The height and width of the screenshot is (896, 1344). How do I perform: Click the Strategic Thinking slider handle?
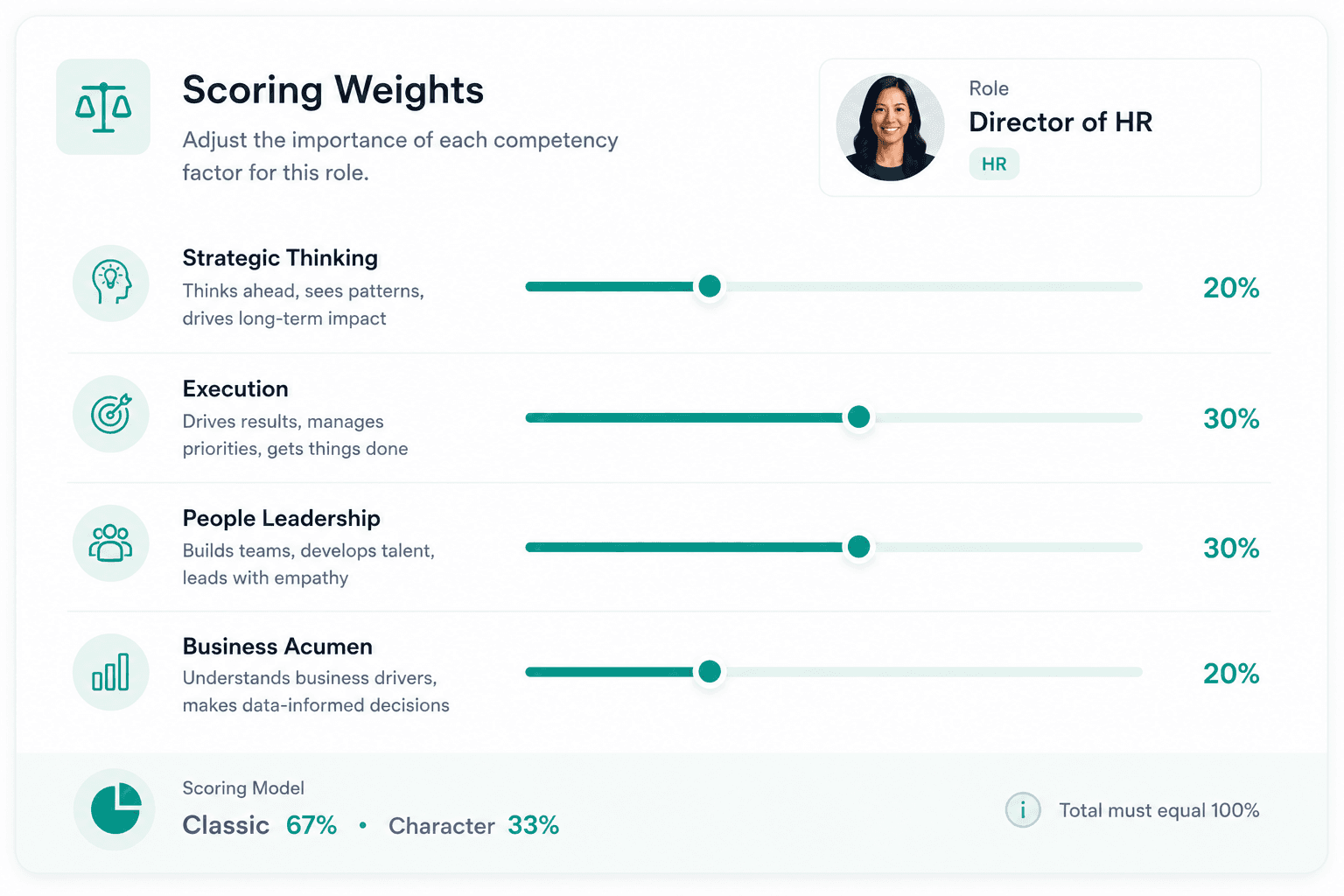[x=710, y=286]
